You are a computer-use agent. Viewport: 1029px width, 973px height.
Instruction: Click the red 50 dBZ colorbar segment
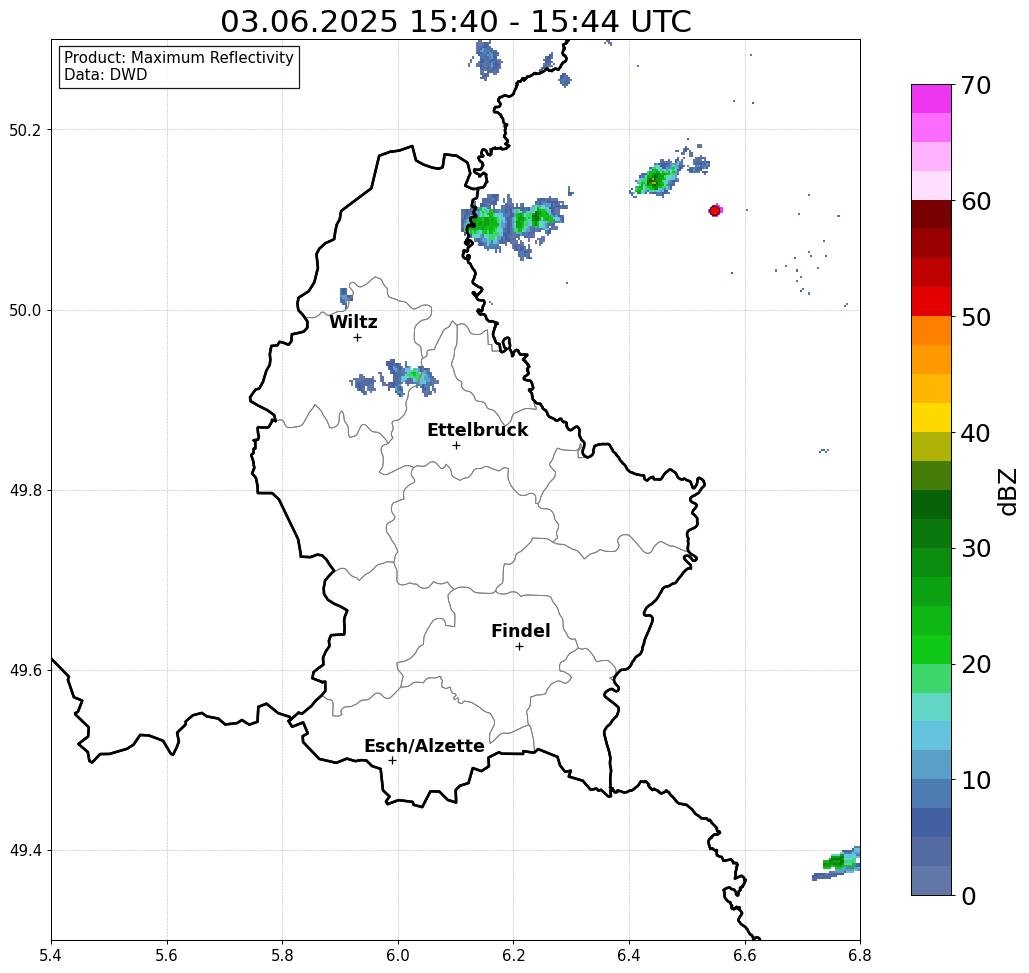click(x=931, y=302)
